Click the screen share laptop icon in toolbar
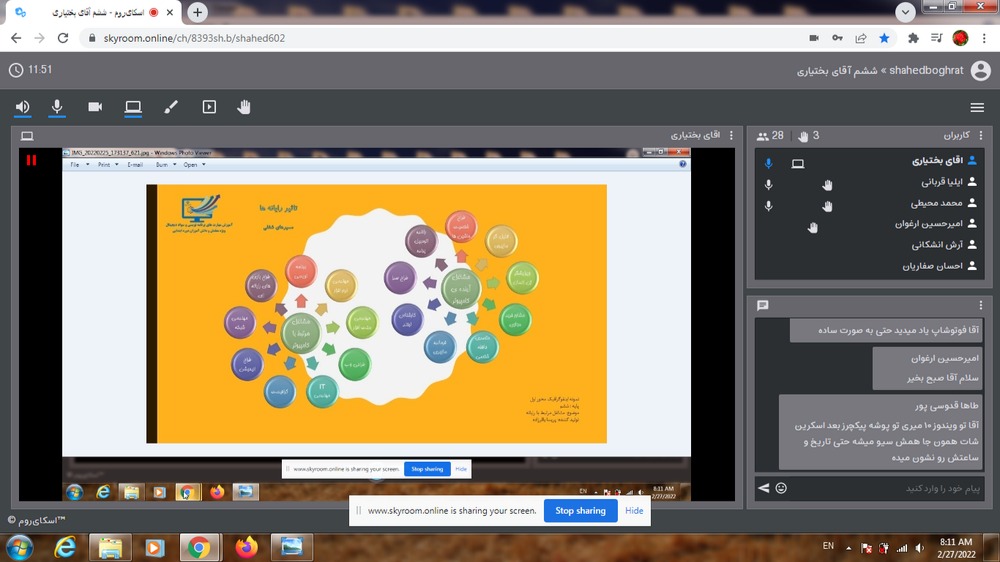This screenshot has width=1000, height=562. [x=133, y=107]
